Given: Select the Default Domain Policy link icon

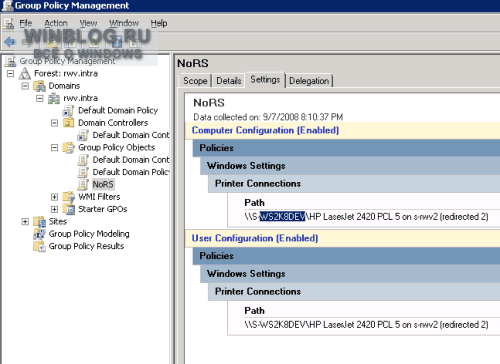Looking at the screenshot, I should click(x=68, y=110).
